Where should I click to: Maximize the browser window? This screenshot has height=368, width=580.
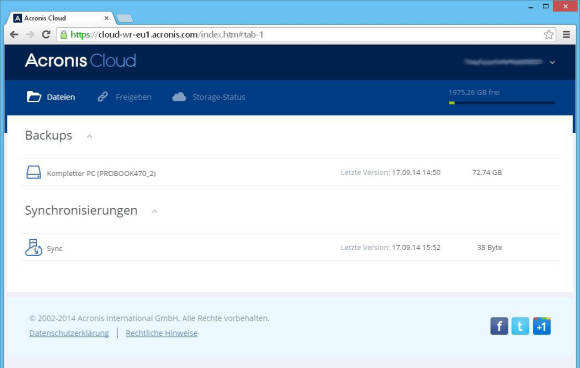point(546,6)
